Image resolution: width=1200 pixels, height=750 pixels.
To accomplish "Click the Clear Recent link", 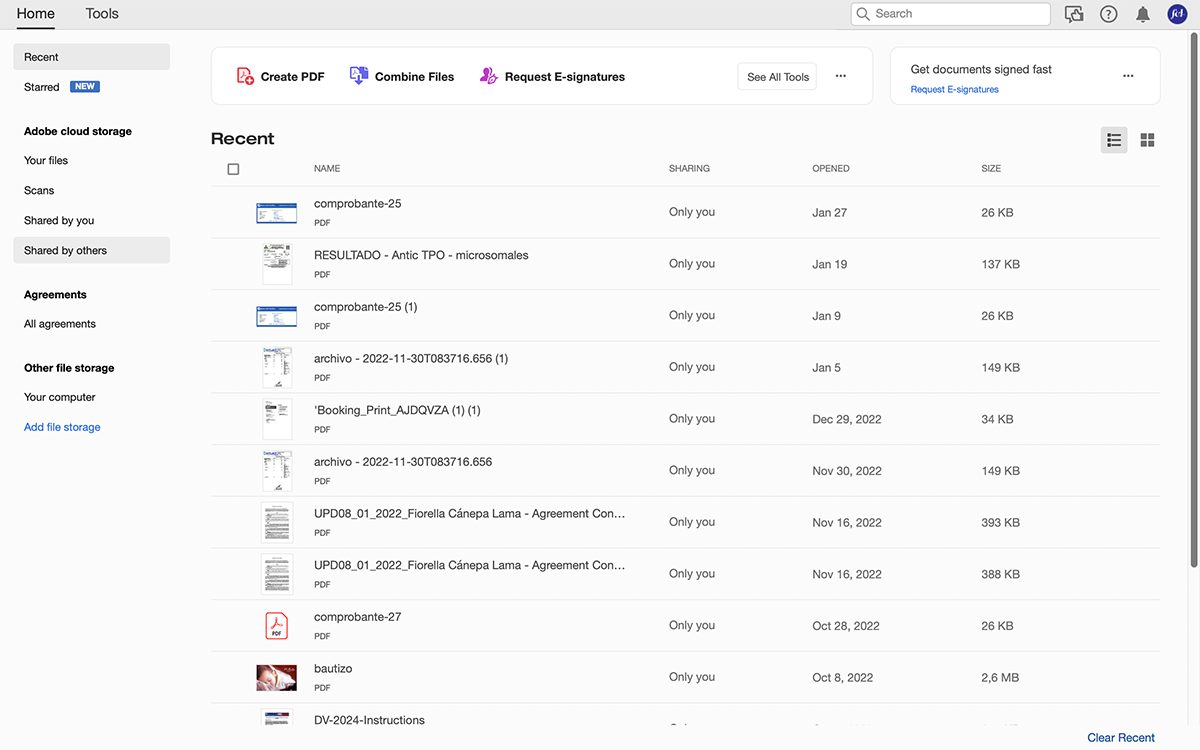I will pyautogui.click(x=1121, y=738).
